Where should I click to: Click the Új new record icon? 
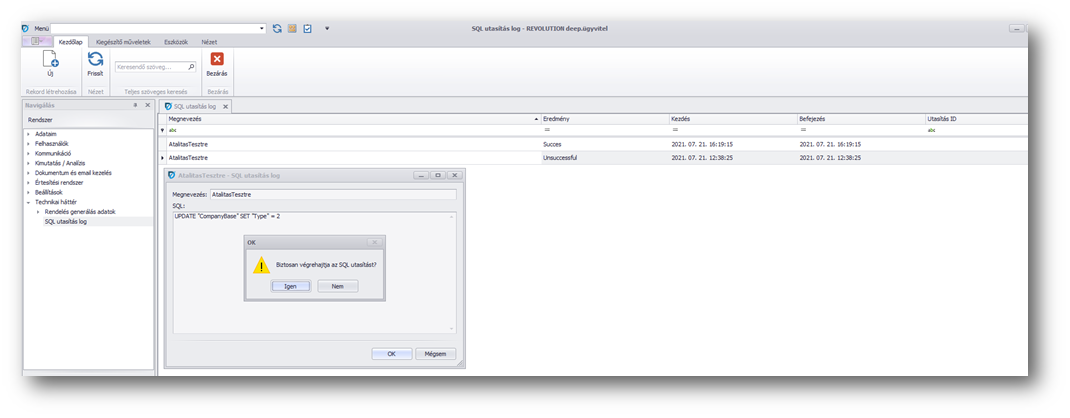pos(50,61)
